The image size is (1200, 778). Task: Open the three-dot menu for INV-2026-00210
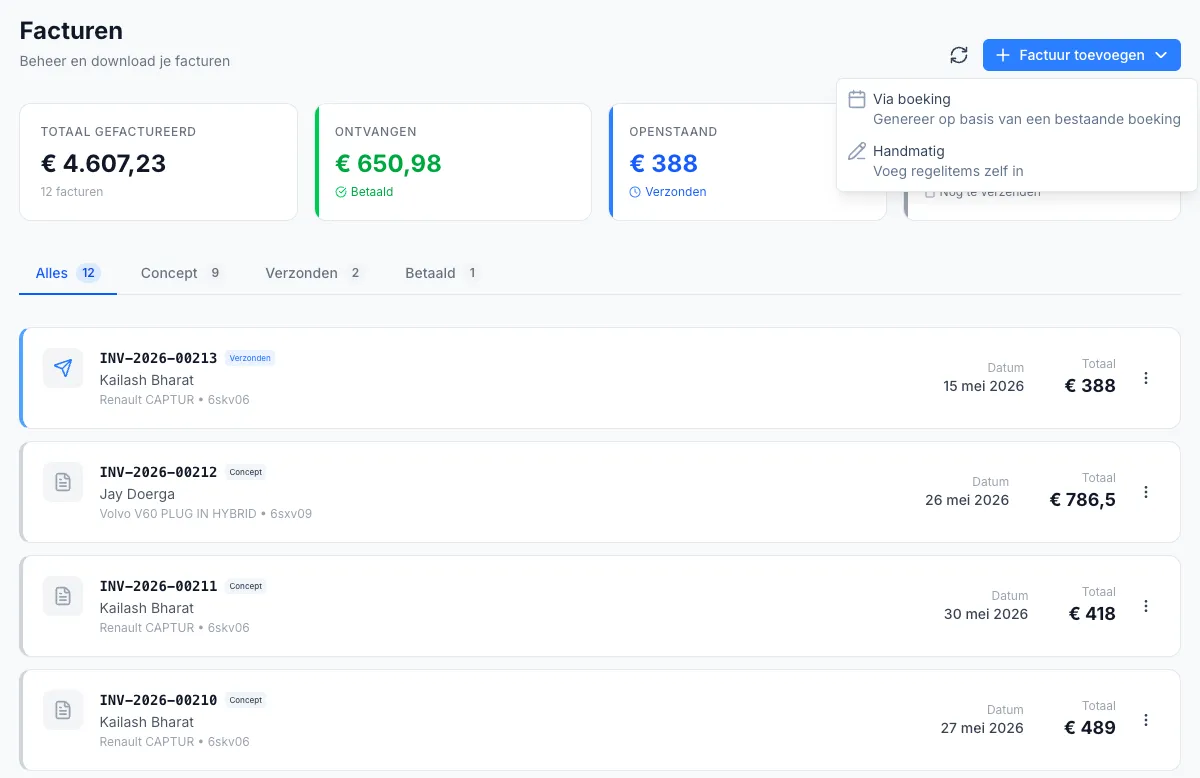(1146, 720)
